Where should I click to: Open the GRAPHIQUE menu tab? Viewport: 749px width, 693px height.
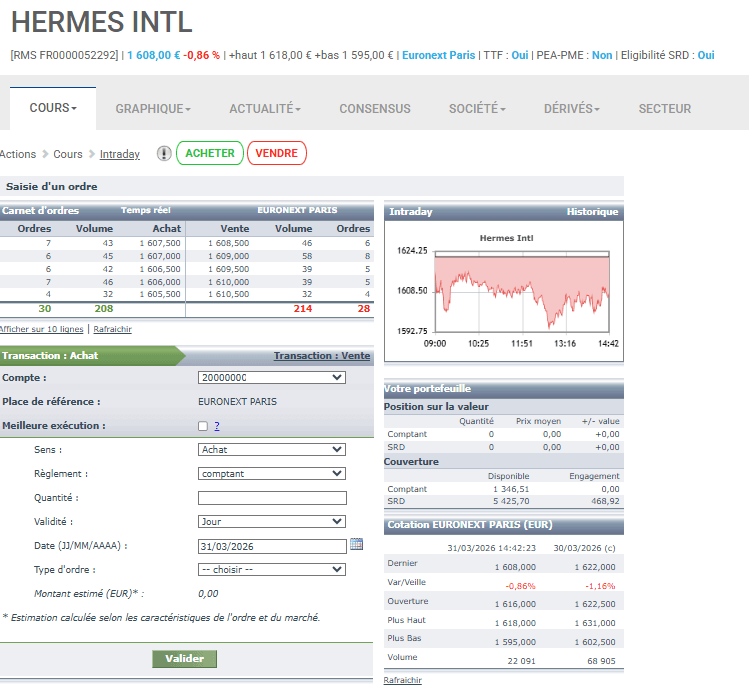[x=153, y=109]
